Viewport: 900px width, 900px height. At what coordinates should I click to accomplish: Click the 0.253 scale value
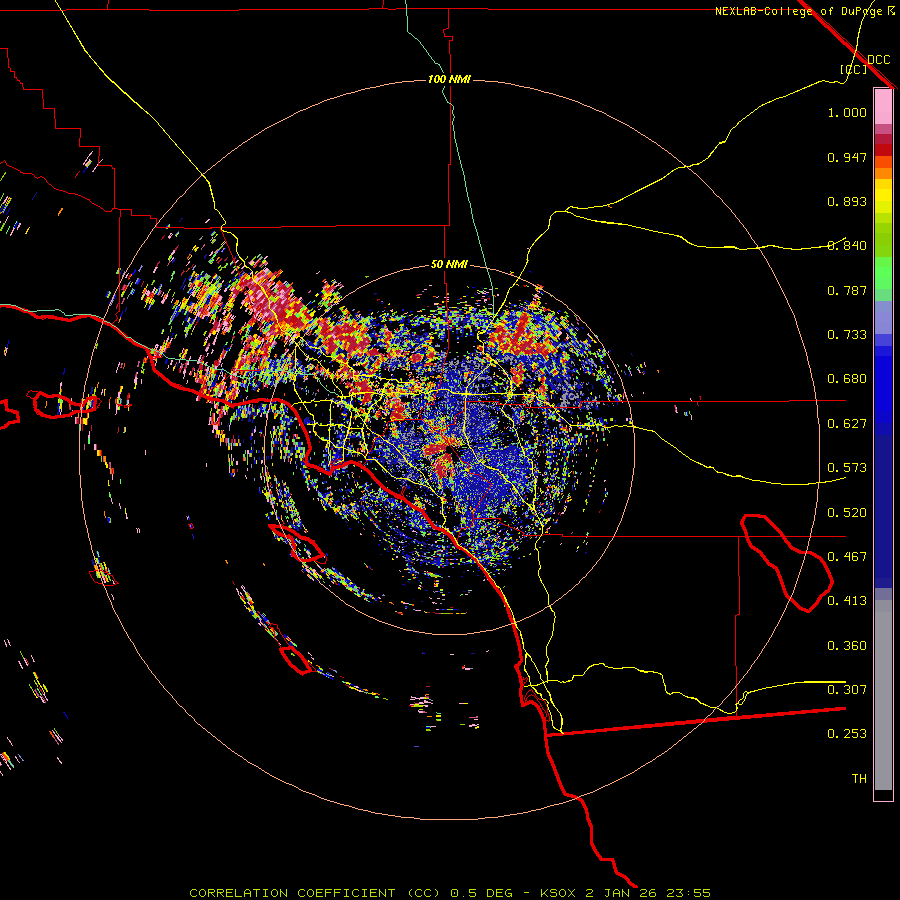(x=847, y=734)
